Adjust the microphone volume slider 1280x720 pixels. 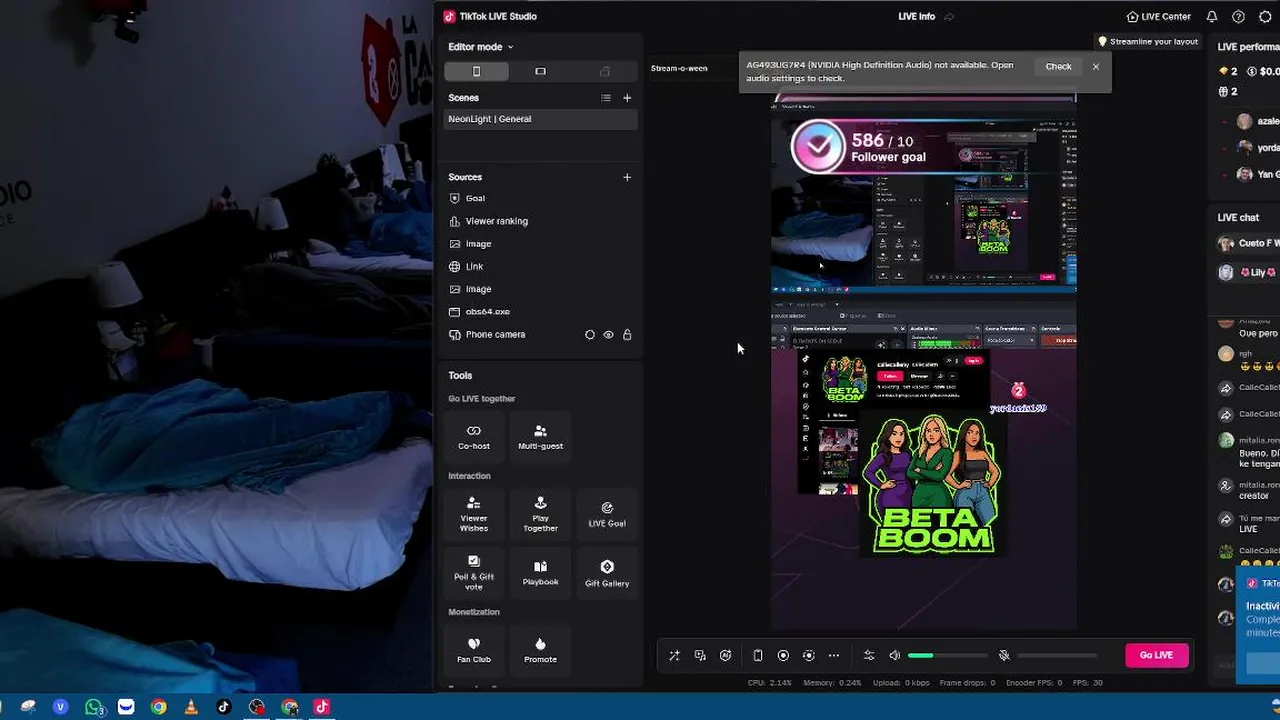1057,656
